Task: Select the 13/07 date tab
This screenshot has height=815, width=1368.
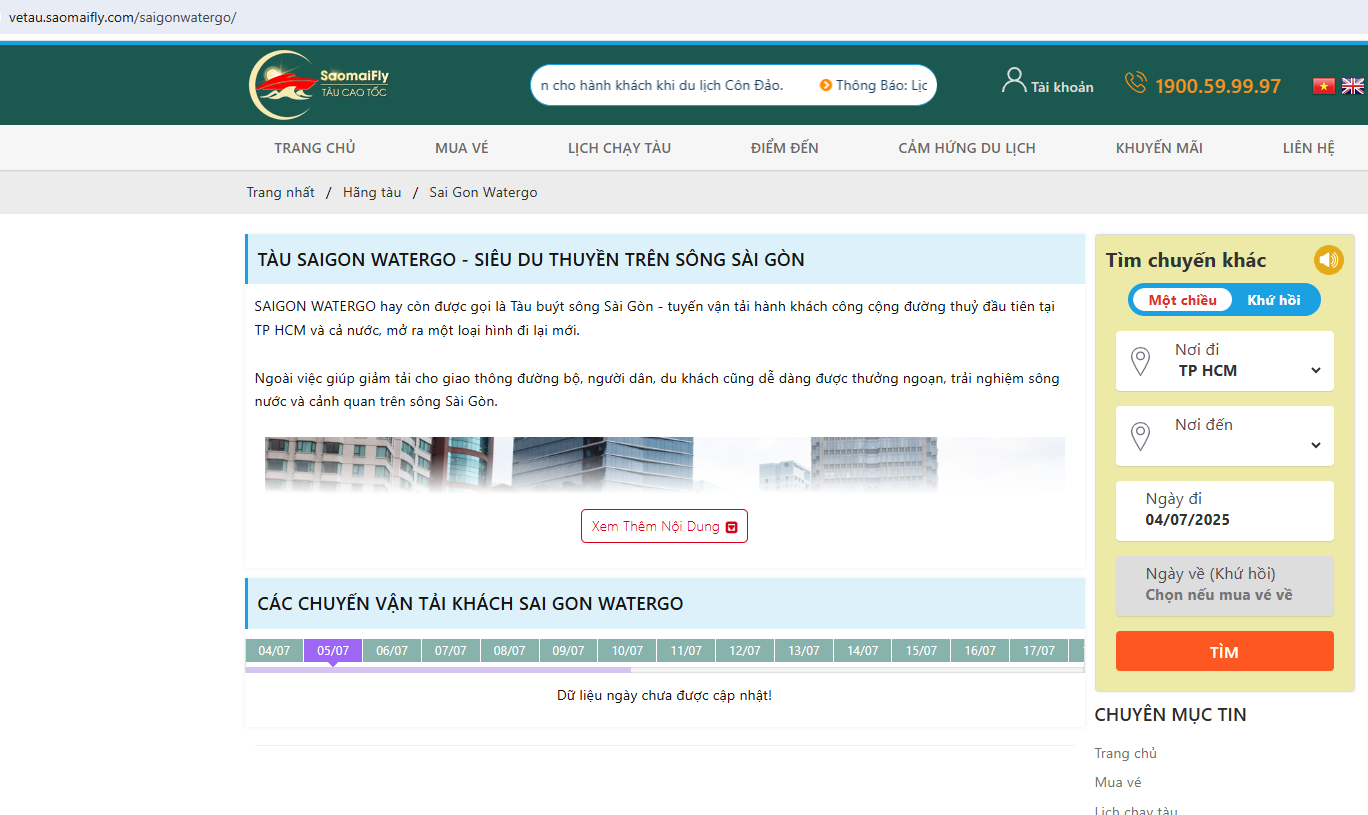Action: 804,650
